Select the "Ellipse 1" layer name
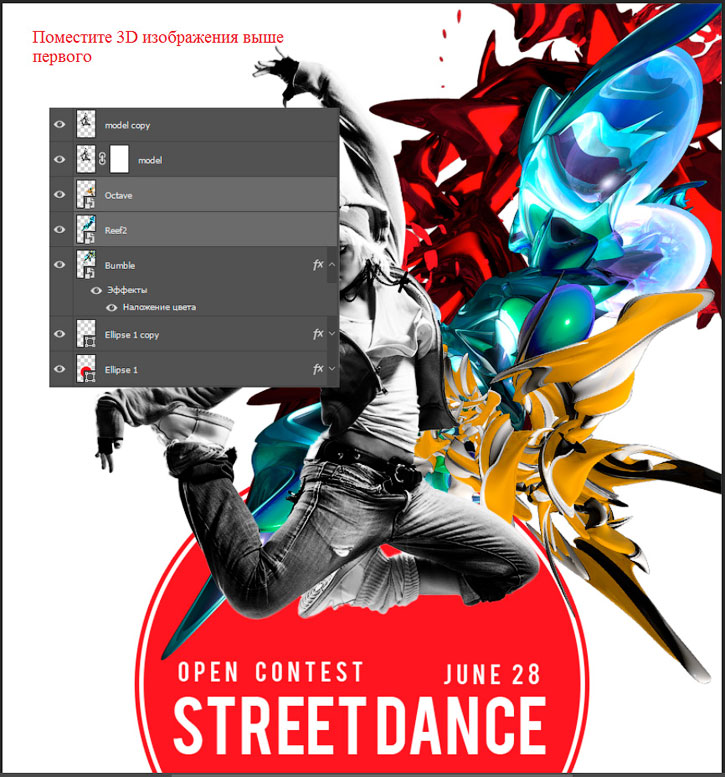This screenshot has width=725, height=777. coord(121,370)
